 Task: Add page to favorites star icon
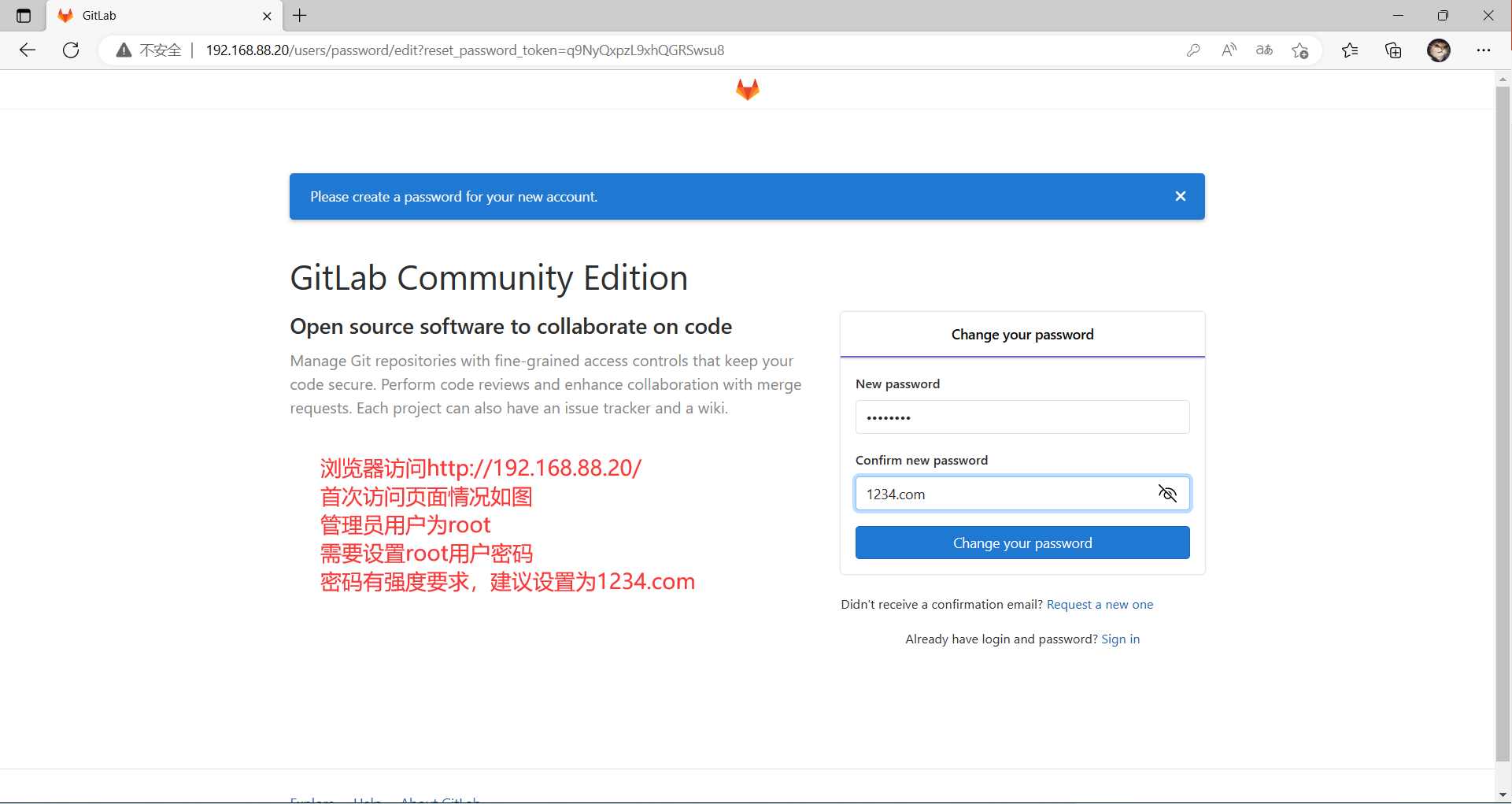coord(1300,50)
